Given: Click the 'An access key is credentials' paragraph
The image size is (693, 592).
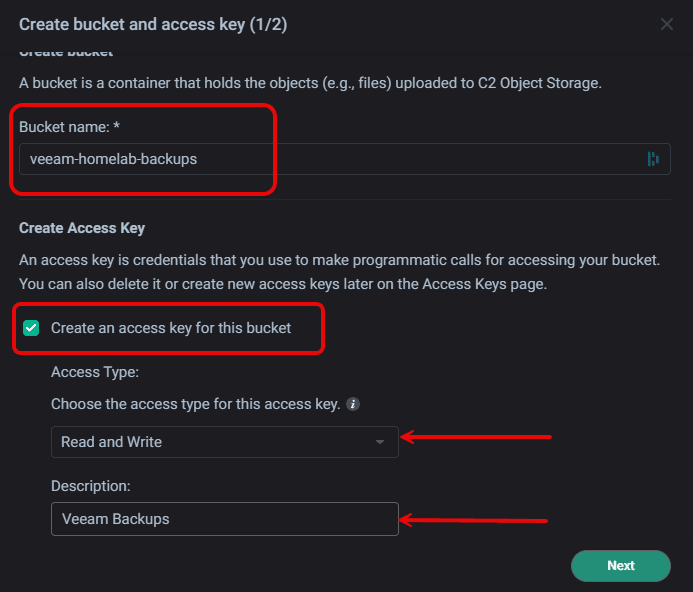Looking at the screenshot, I should point(339,260).
